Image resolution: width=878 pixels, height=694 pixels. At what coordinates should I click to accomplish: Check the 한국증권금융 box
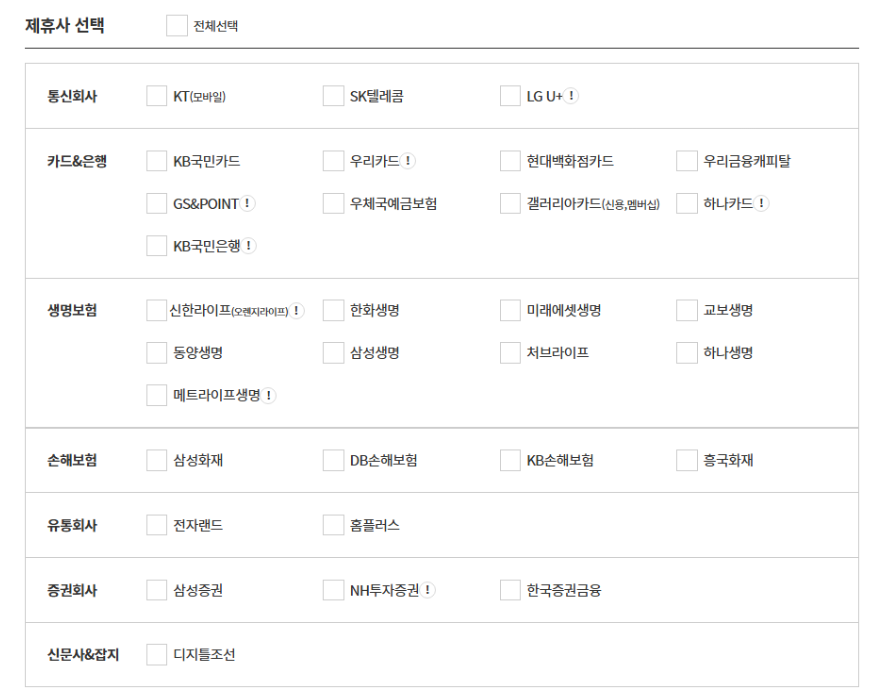(510, 590)
